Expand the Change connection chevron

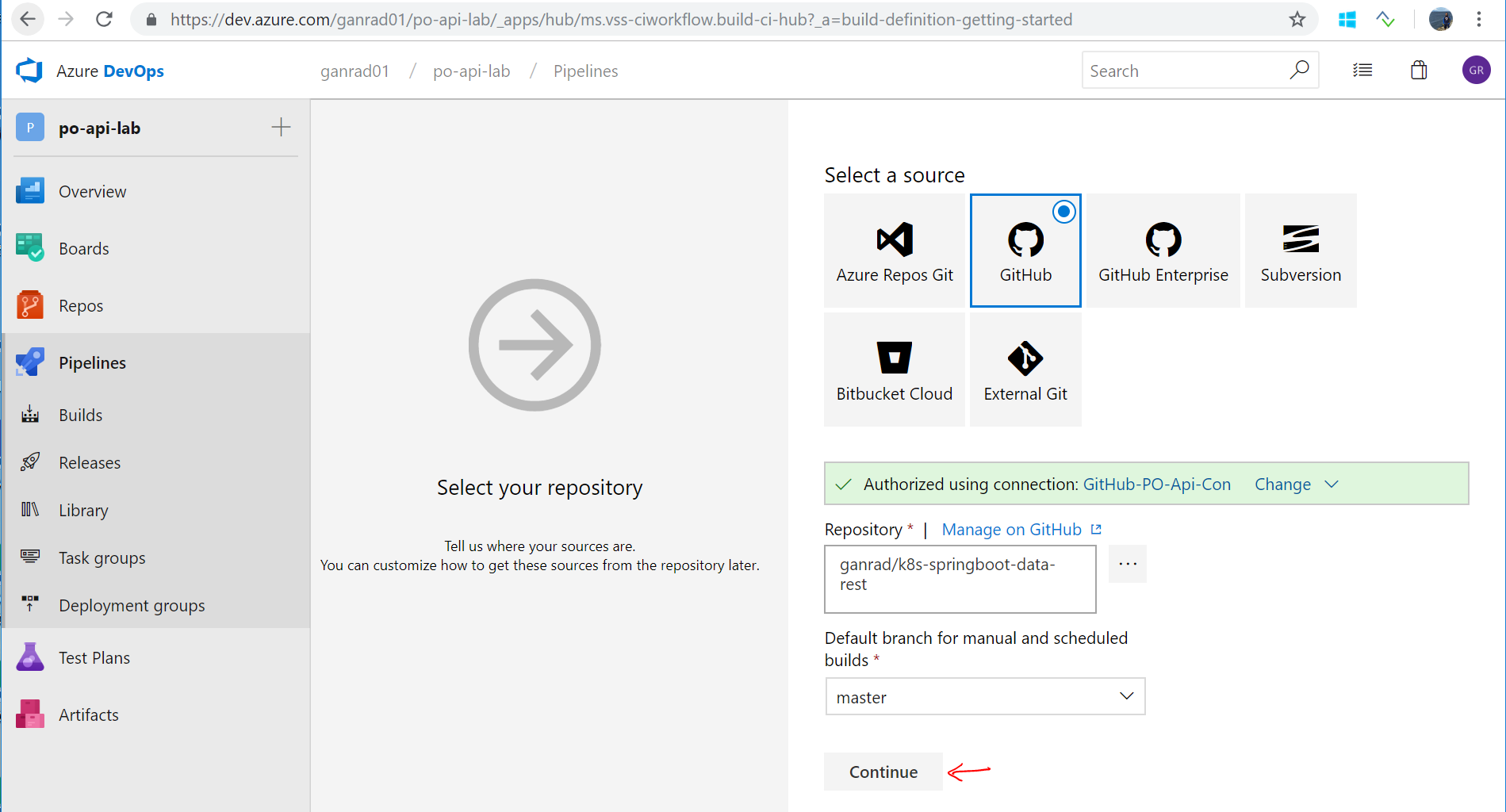(x=1332, y=484)
